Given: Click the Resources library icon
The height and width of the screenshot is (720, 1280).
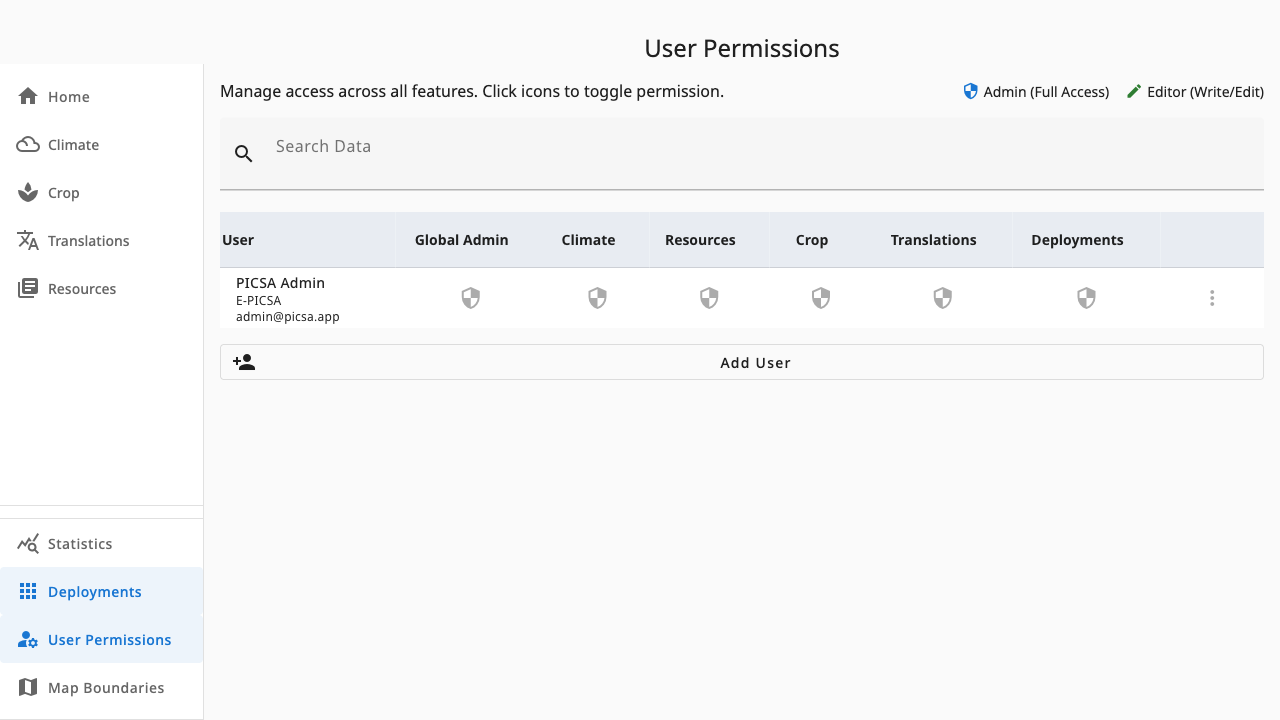Looking at the screenshot, I should tap(28, 288).
